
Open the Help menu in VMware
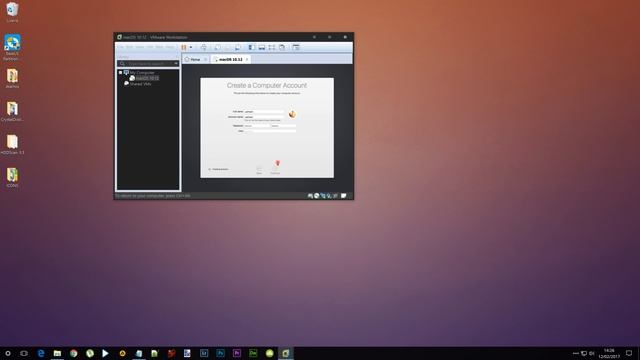(x=170, y=47)
